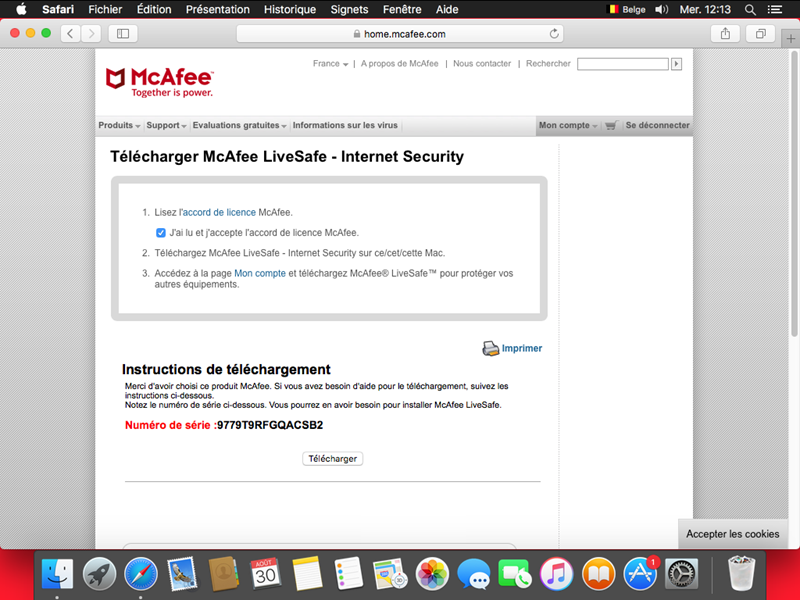
Task: Open the Safari share menu
Action: pyautogui.click(x=725, y=34)
